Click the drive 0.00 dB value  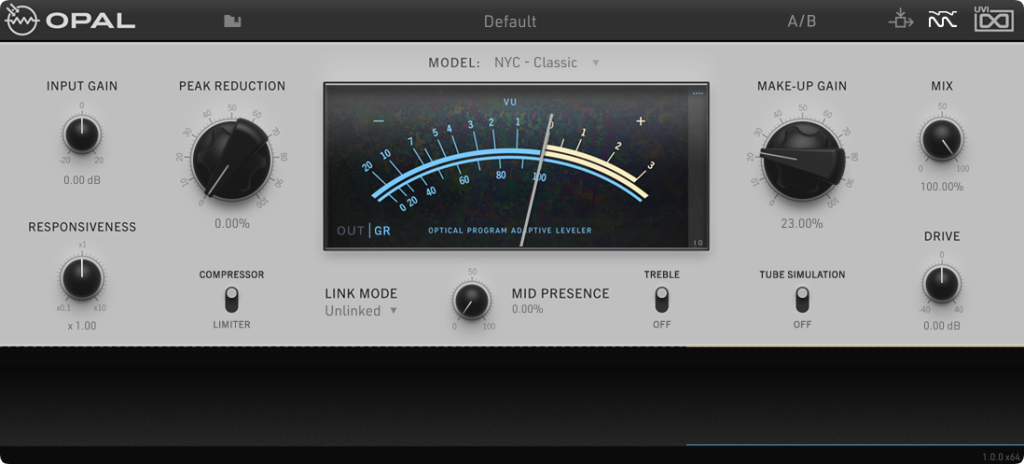pyautogui.click(x=942, y=325)
